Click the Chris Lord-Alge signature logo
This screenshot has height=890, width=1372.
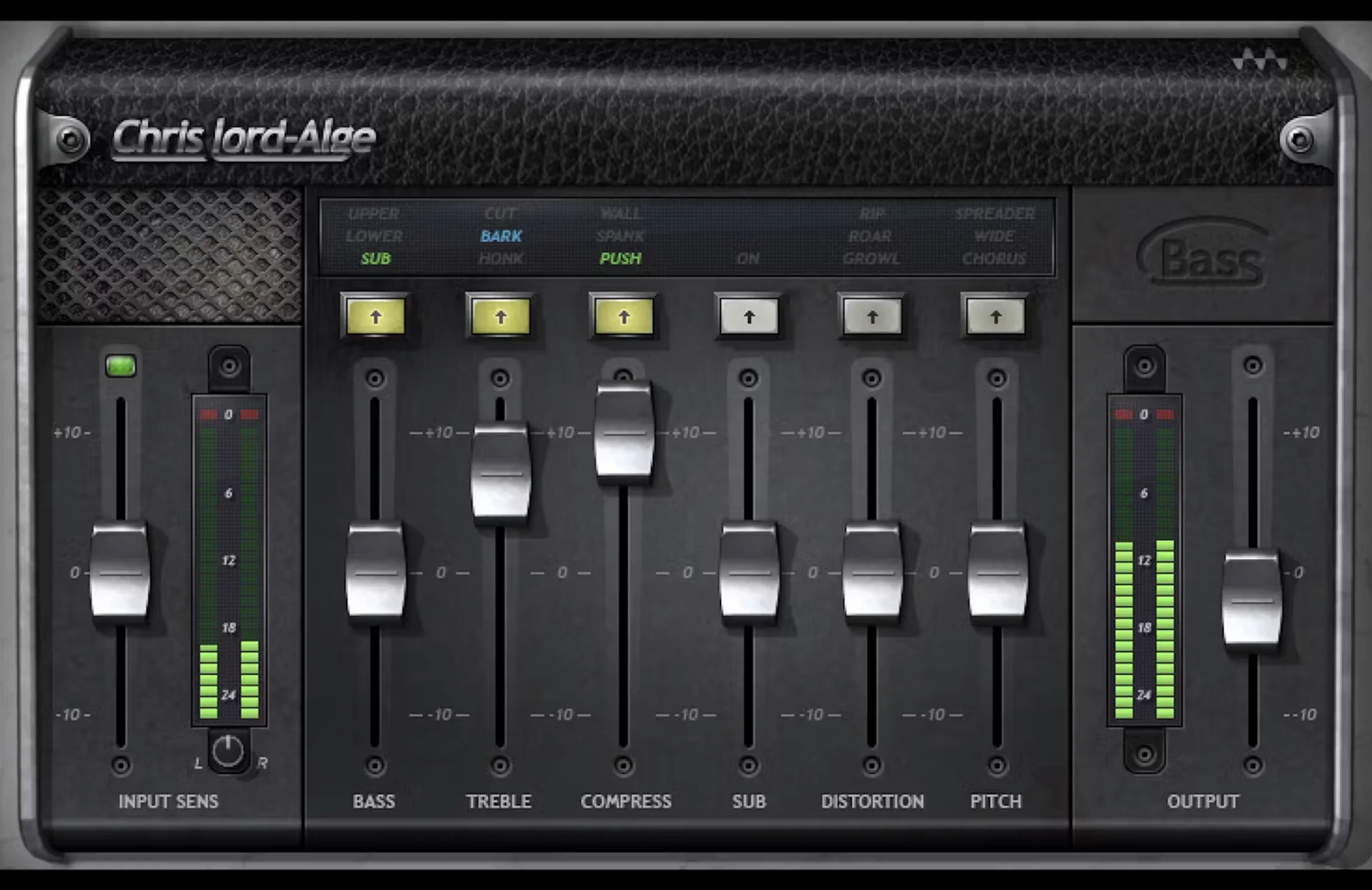244,139
